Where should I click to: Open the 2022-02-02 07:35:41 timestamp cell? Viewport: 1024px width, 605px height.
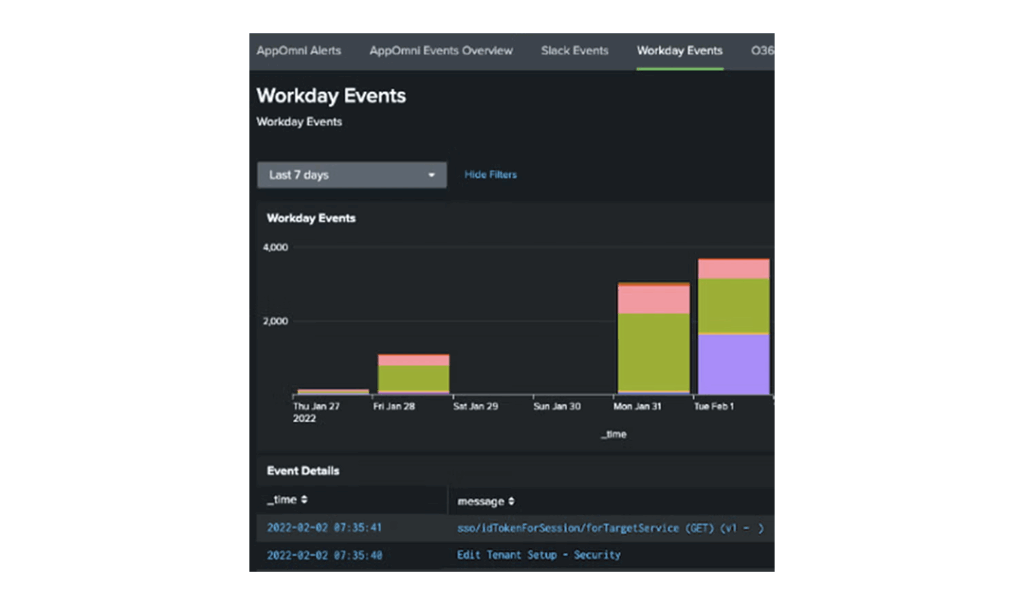(325, 527)
